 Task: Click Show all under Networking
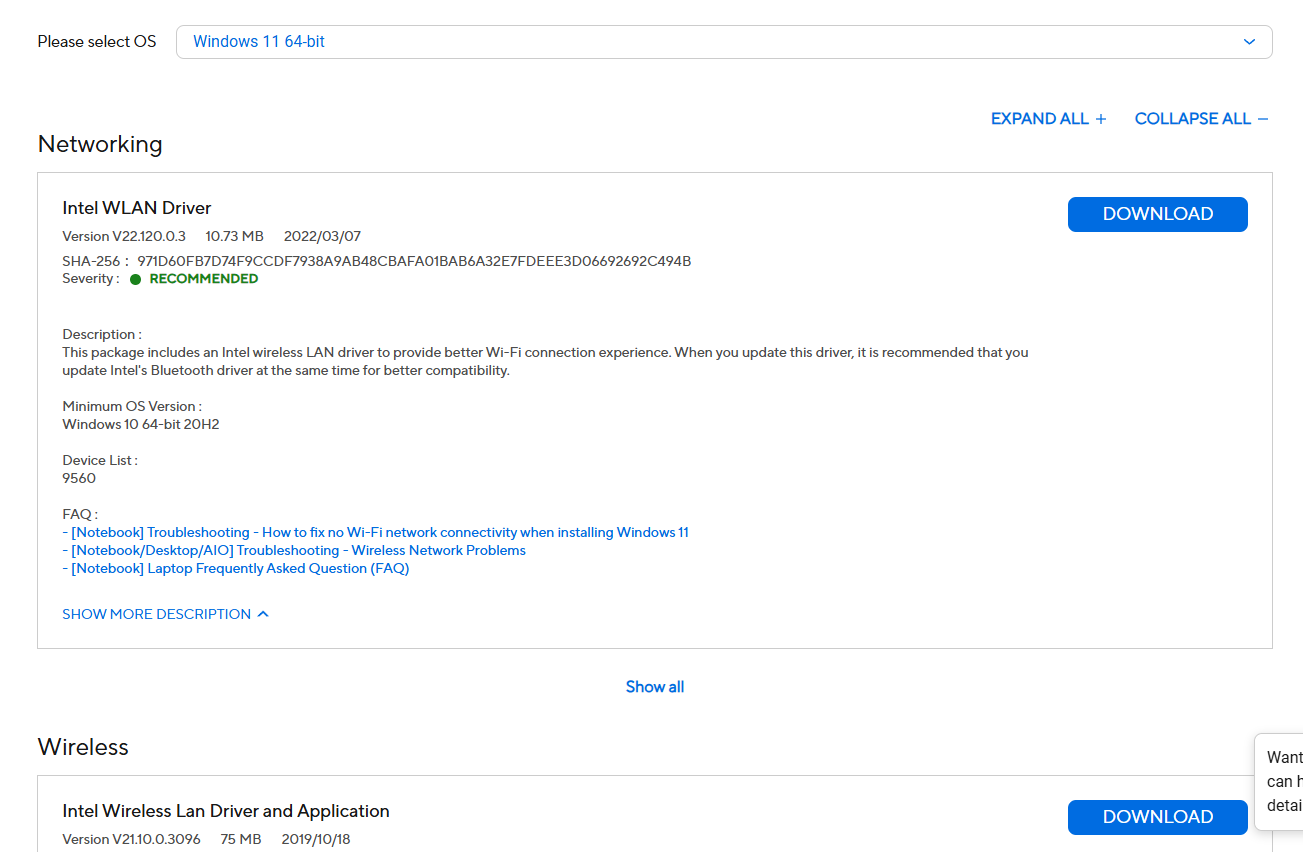coord(655,687)
